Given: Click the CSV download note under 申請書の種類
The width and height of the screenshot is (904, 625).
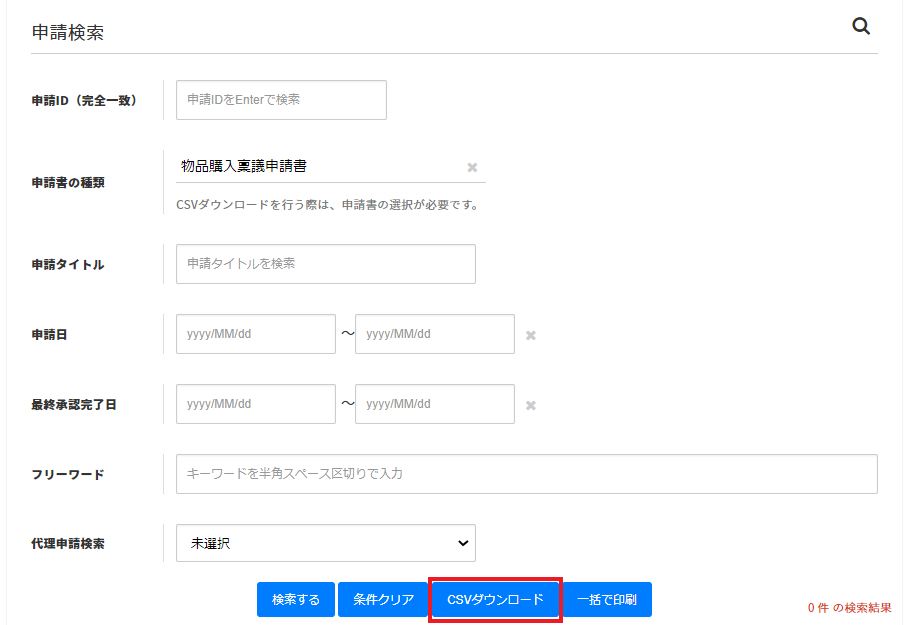Looking at the screenshot, I should pos(328,205).
